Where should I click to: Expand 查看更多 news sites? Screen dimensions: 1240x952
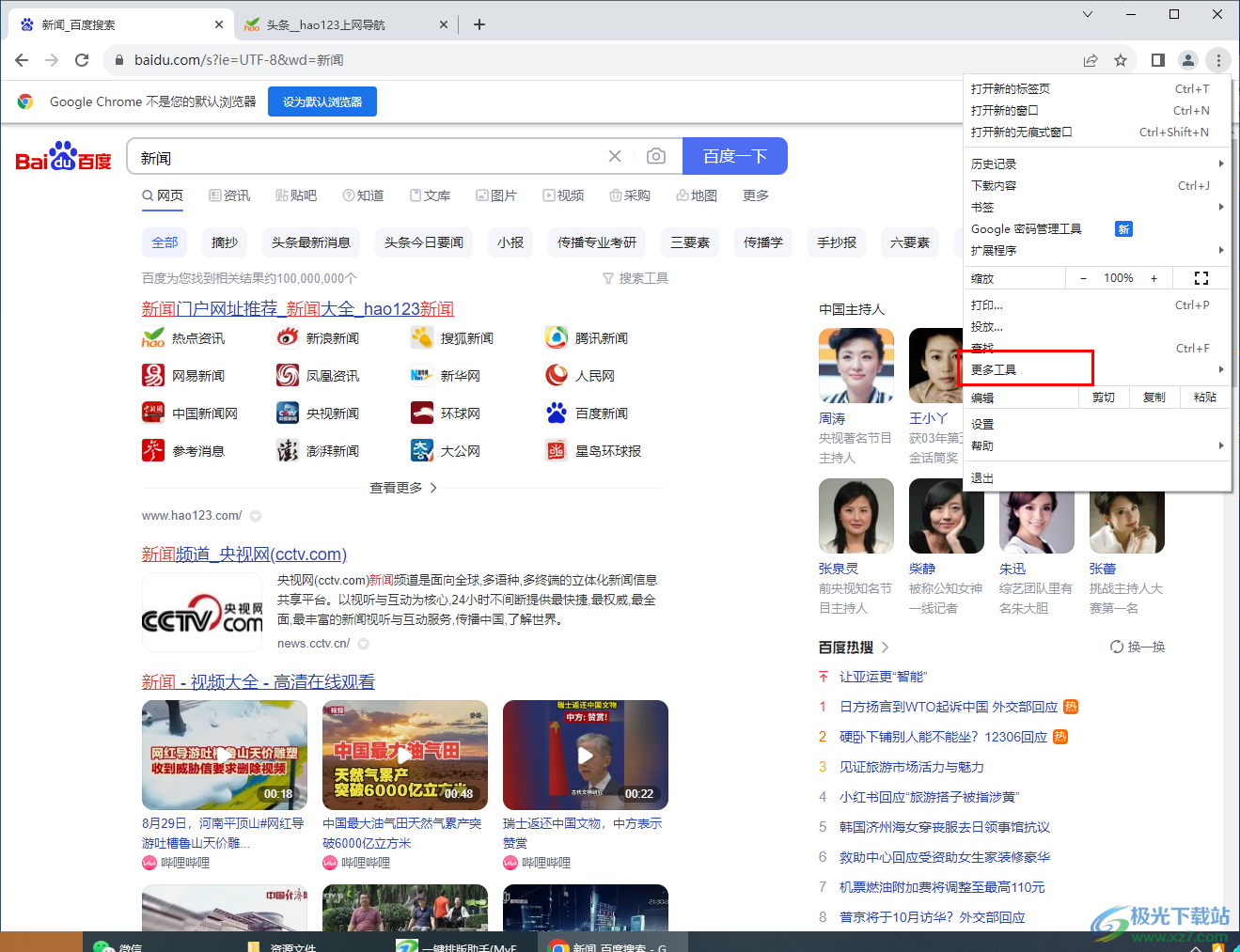(403, 488)
